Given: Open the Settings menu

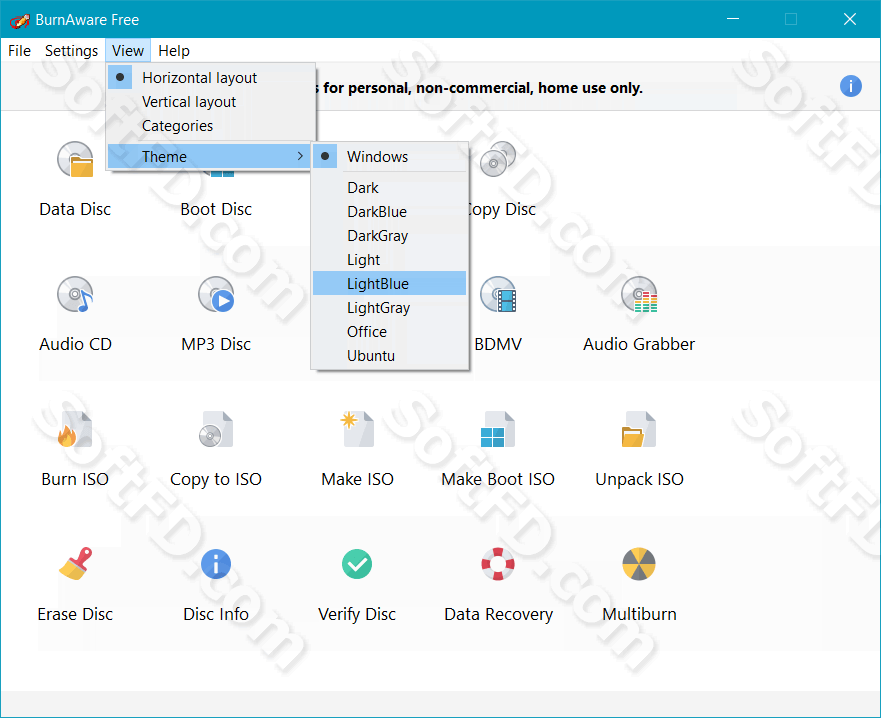Looking at the screenshot, I should click(71, 51).
